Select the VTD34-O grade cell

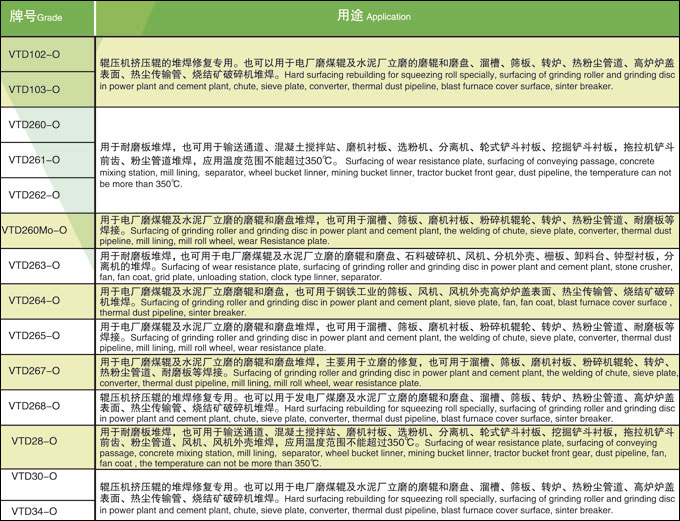click(x=47, y=511)
